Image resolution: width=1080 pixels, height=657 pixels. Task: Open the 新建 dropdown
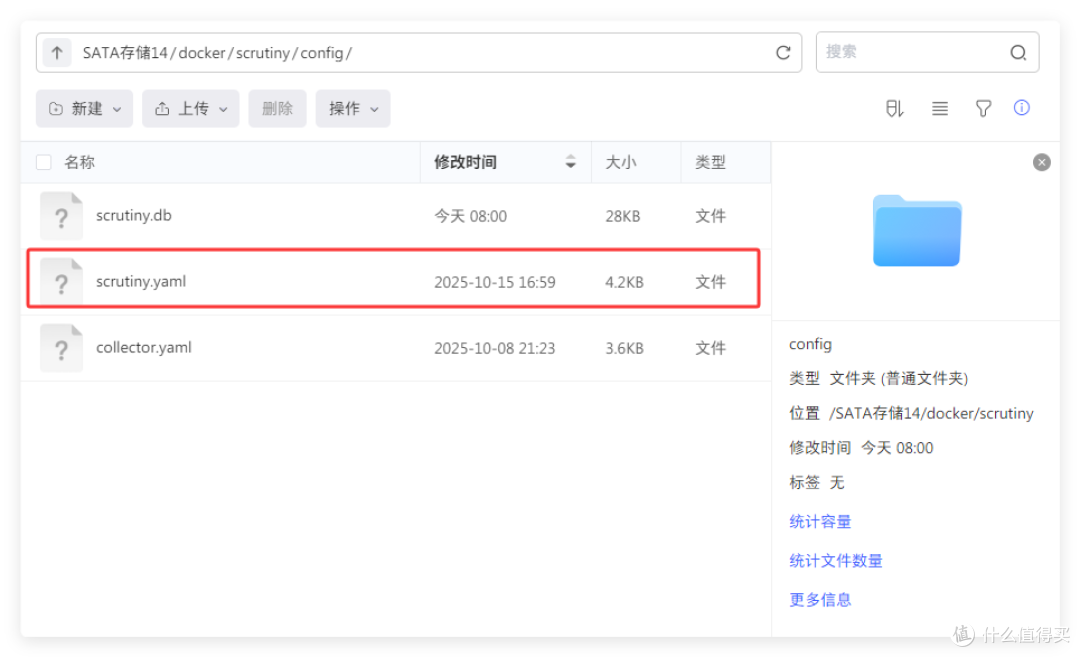pyautogui.click(x=84, y=108)
